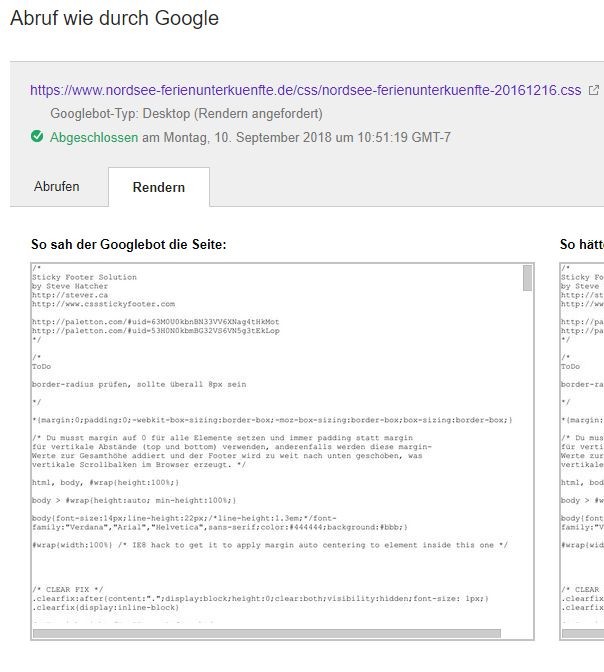Open the nordsee-ferienunterkuenfte CSS file link
604x672 pixels.
coord(305,91)
